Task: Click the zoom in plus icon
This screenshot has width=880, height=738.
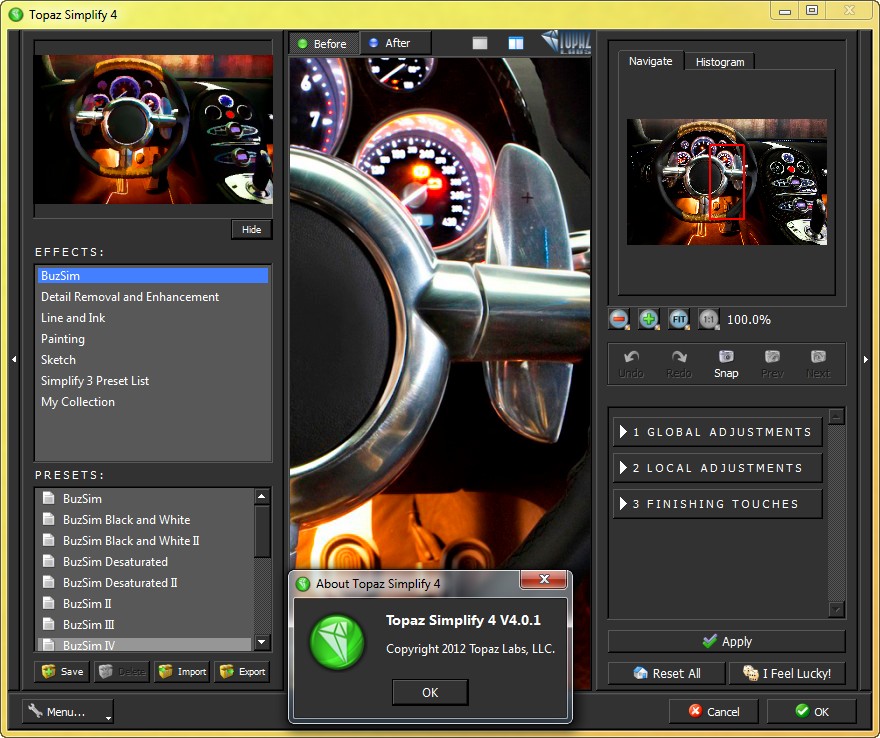Action: click(x=649, y=319)
